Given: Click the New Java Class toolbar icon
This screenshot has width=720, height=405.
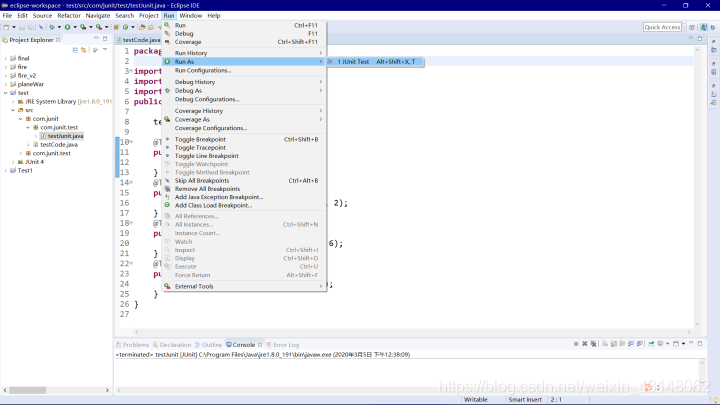Looking at the screenshot, I should point(125,27).
